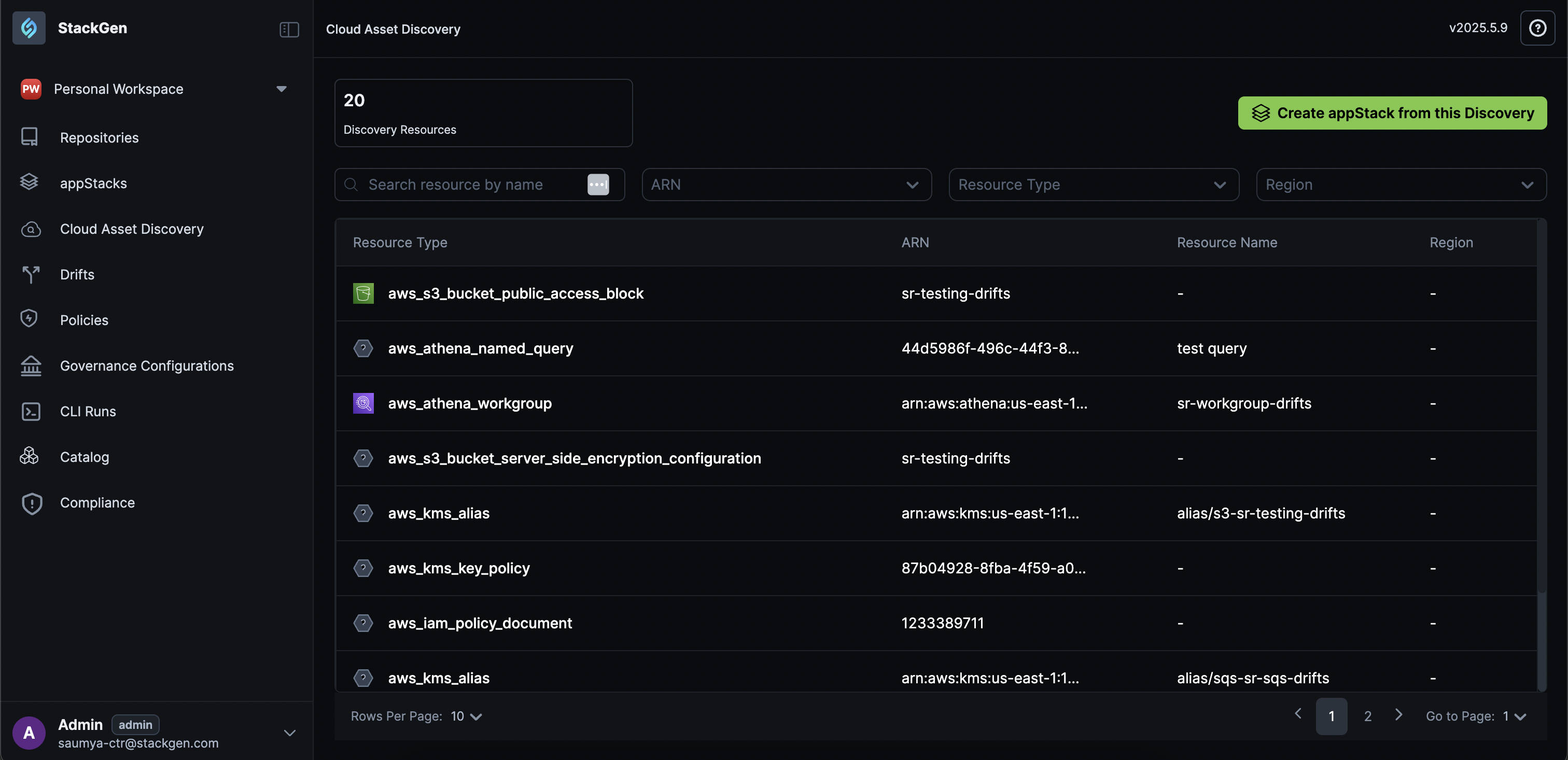
Task: Click the admin role badge
Action: pos(135,724)
